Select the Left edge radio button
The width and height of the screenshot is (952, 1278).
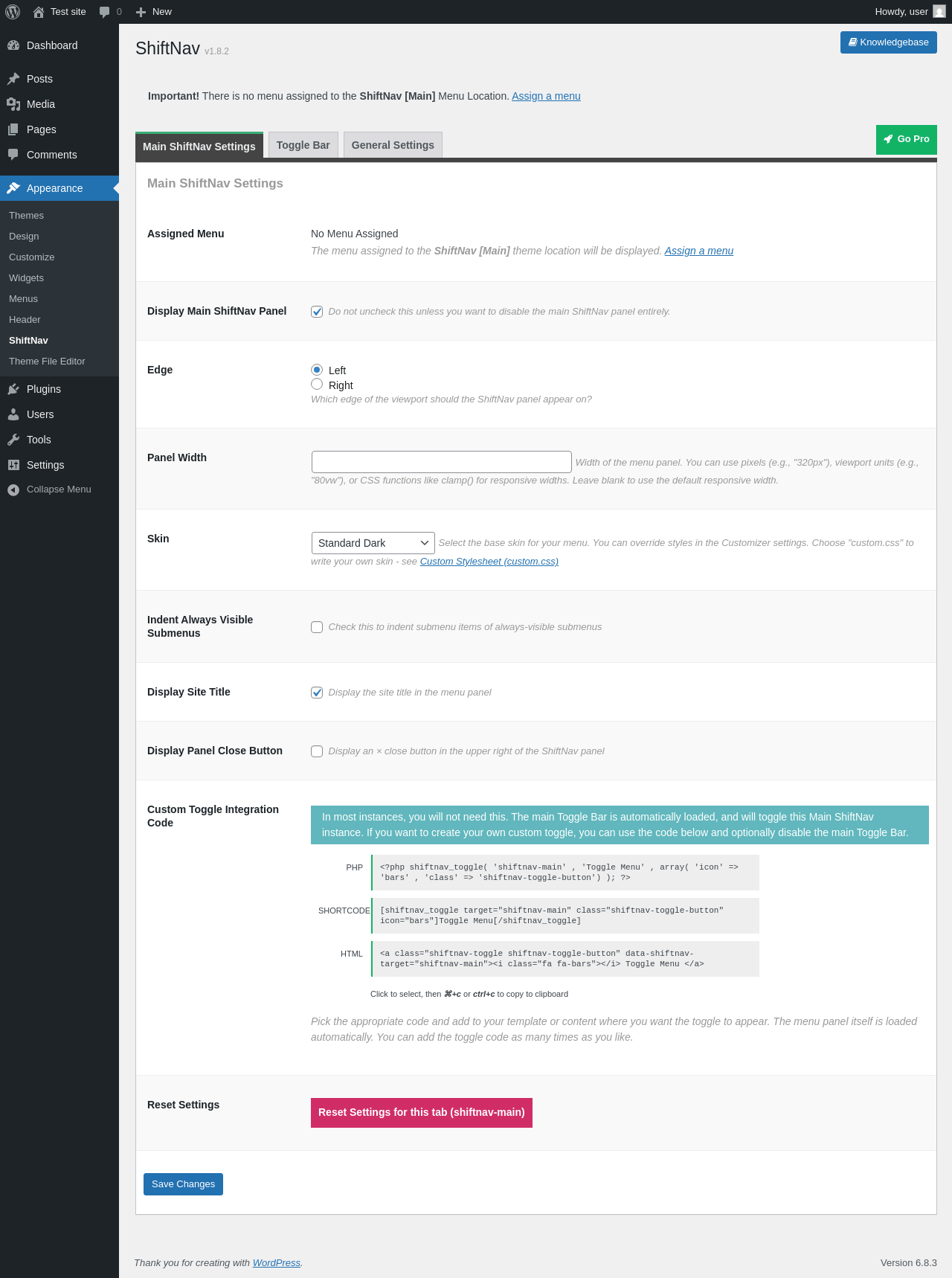tap(317, 370)
